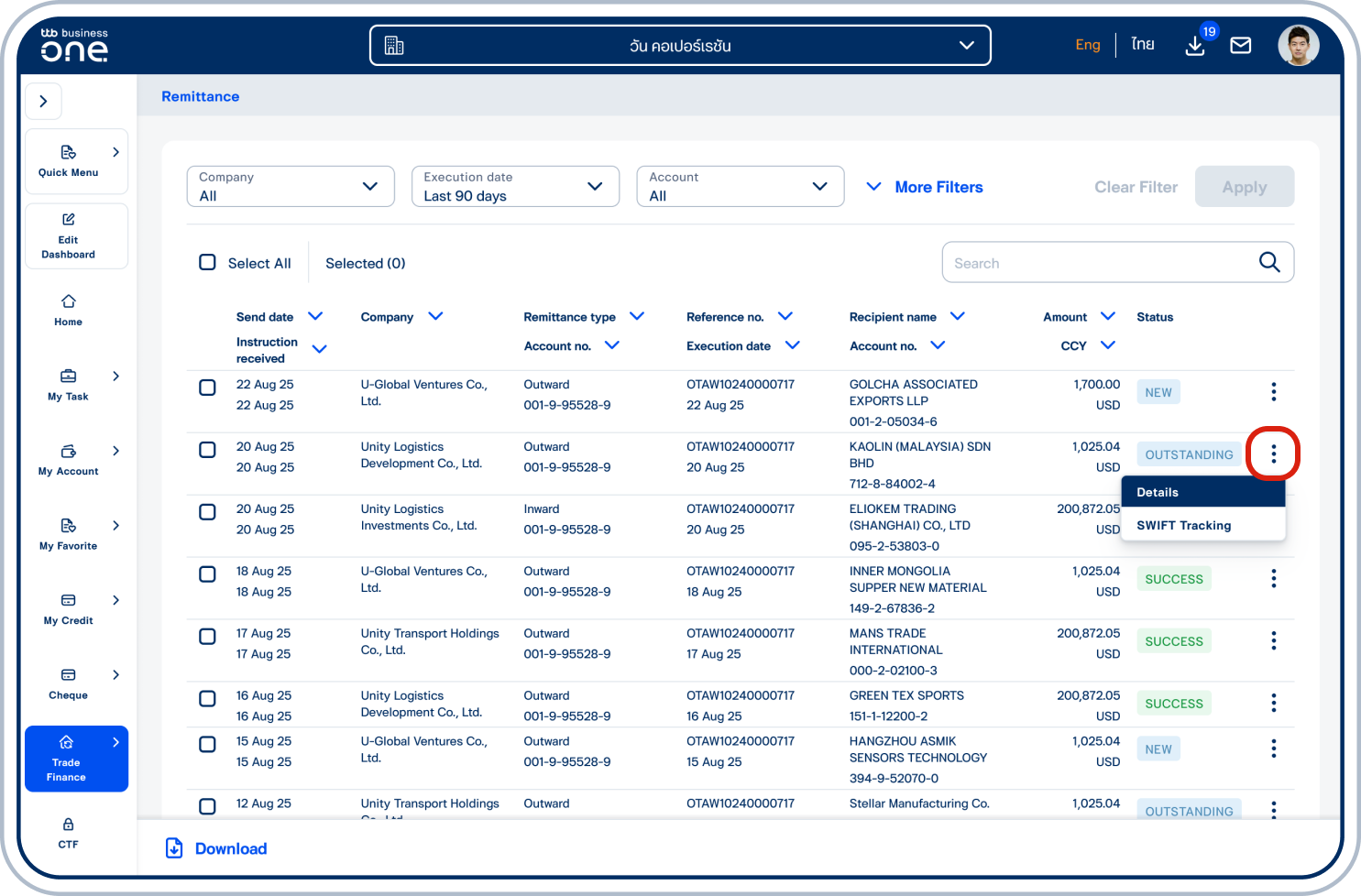Open the mail inbox icon

1240,45
